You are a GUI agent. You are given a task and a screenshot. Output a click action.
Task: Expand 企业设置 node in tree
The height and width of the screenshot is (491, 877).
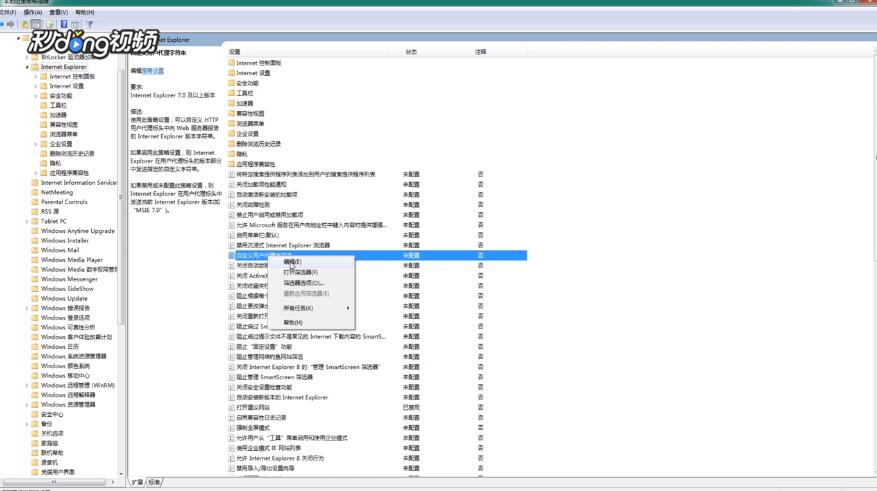tap(36, 144)
